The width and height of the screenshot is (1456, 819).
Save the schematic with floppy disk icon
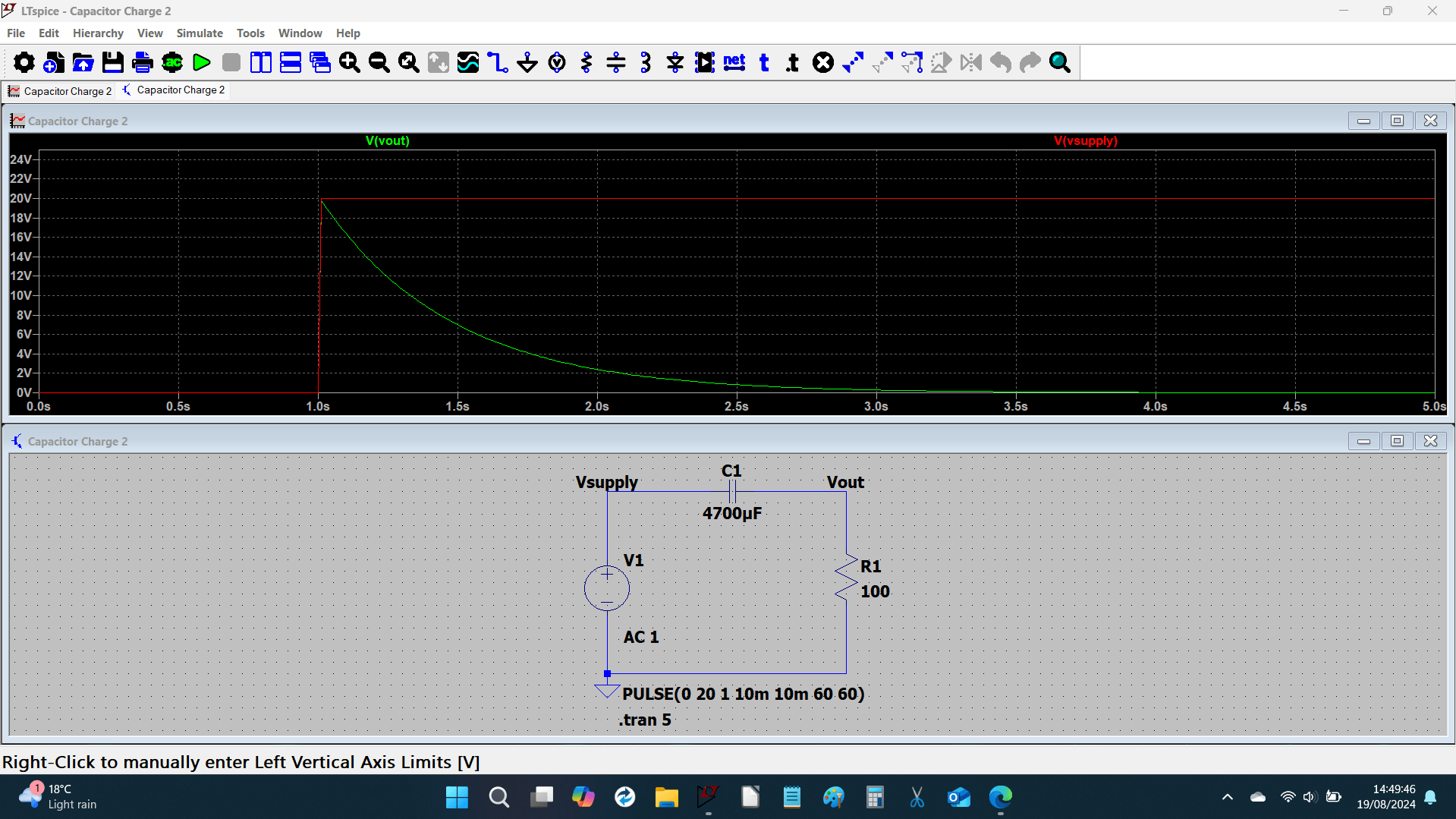click(x=112, y=62)
